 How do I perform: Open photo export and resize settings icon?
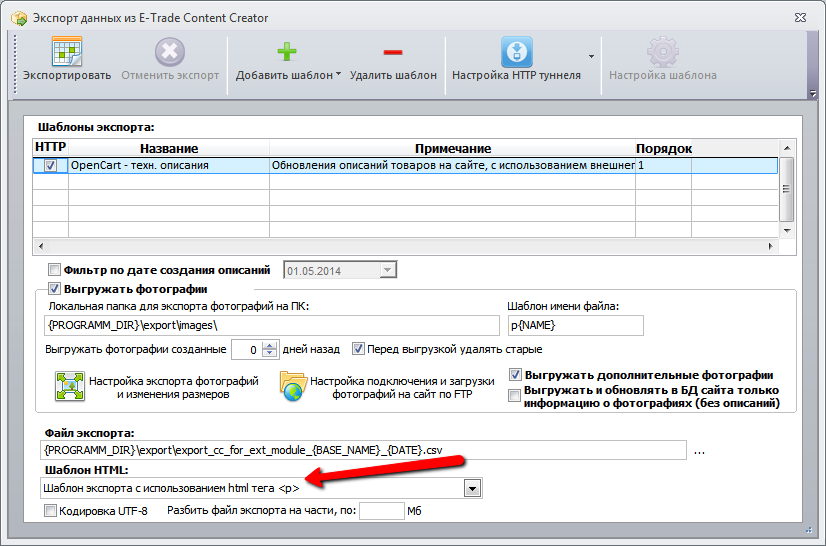pyautogui.click(x=70, y=386)
